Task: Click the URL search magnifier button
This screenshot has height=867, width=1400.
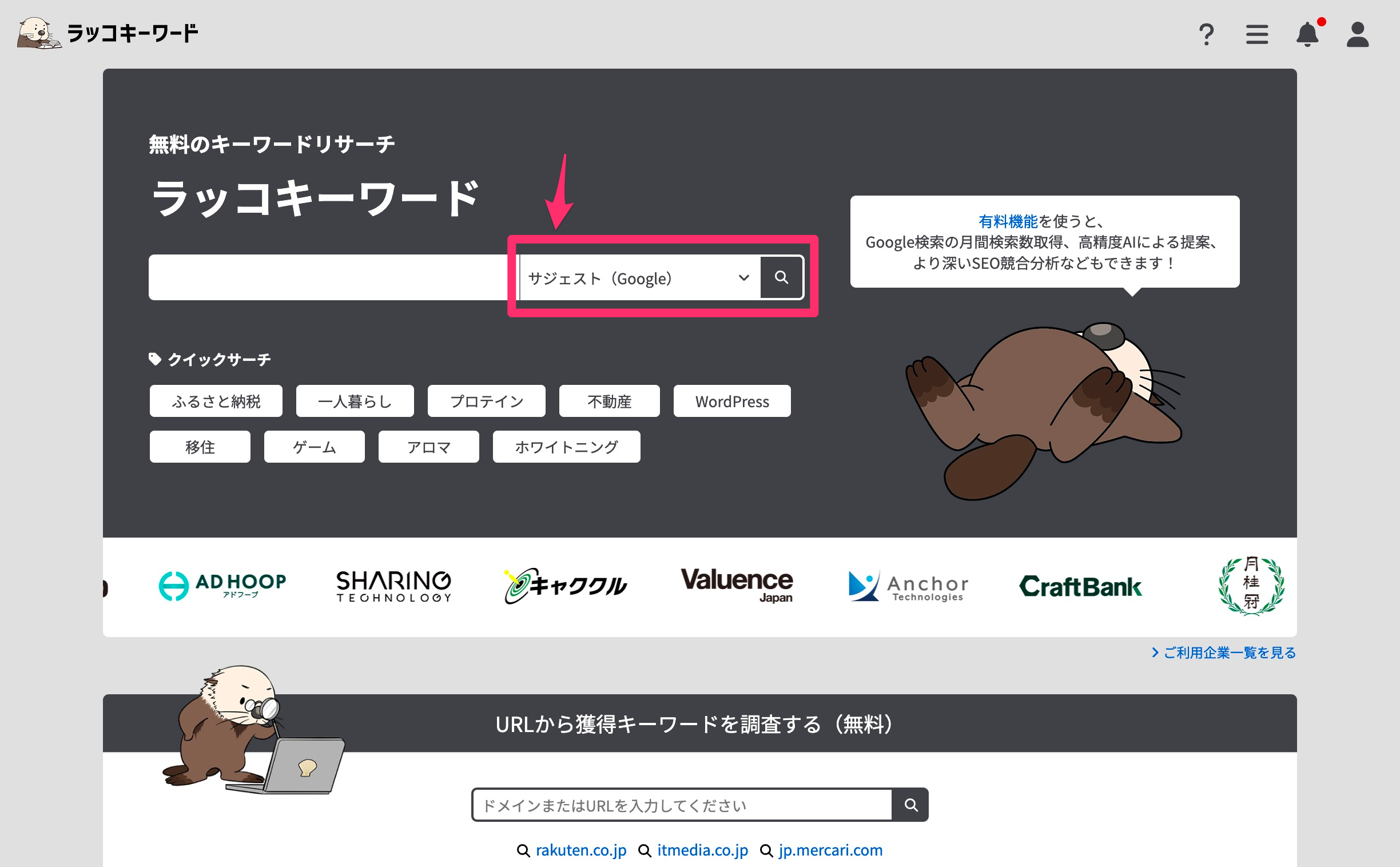Action: tap(910, 805)
